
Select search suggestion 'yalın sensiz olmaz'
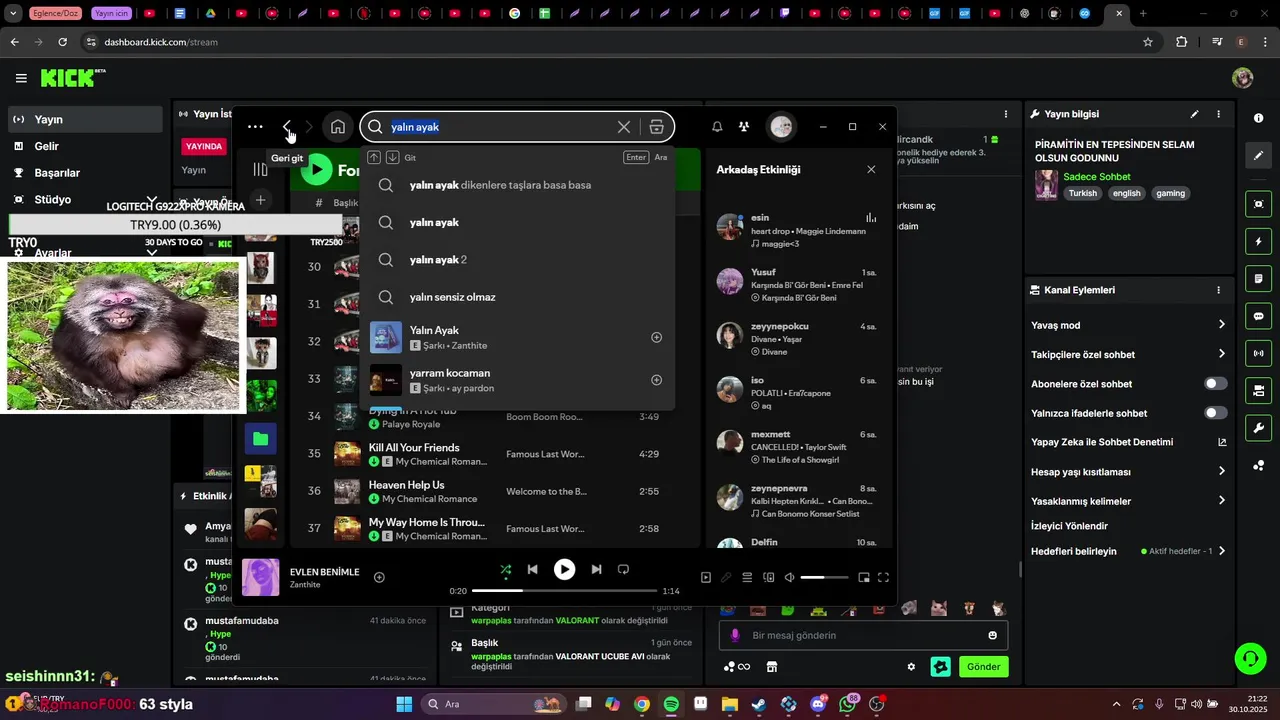[517, 297]
